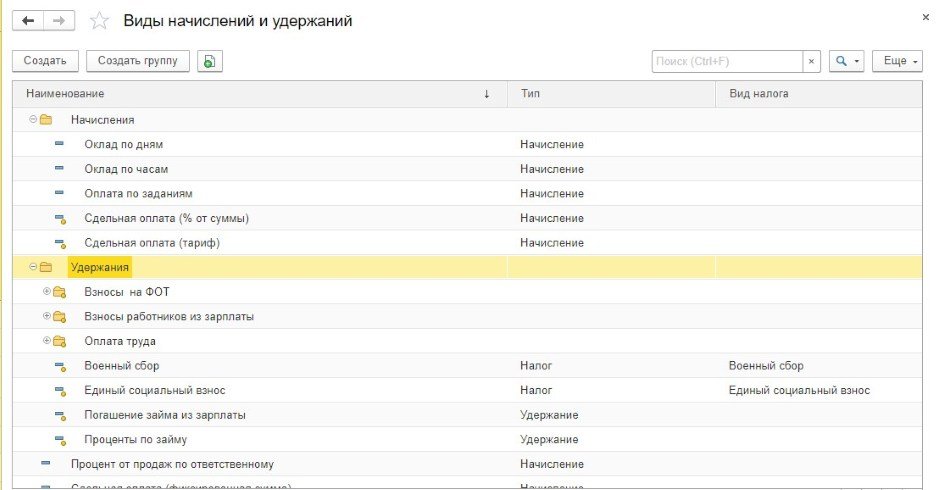Select the Проценты по займу row
The height and width of the screenshot is (490, 940).
pyautogui.click(x=468, y=440)
